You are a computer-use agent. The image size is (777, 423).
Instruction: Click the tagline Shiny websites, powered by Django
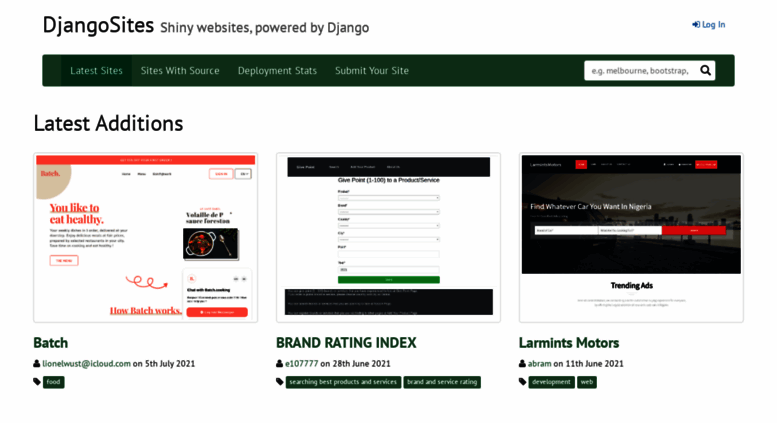265,28
